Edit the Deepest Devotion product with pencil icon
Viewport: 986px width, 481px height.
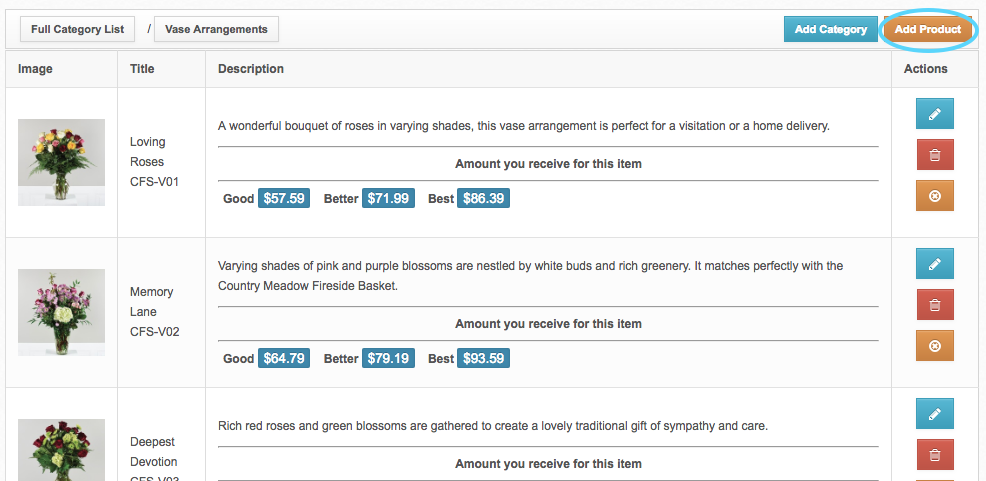coord(934,414)
